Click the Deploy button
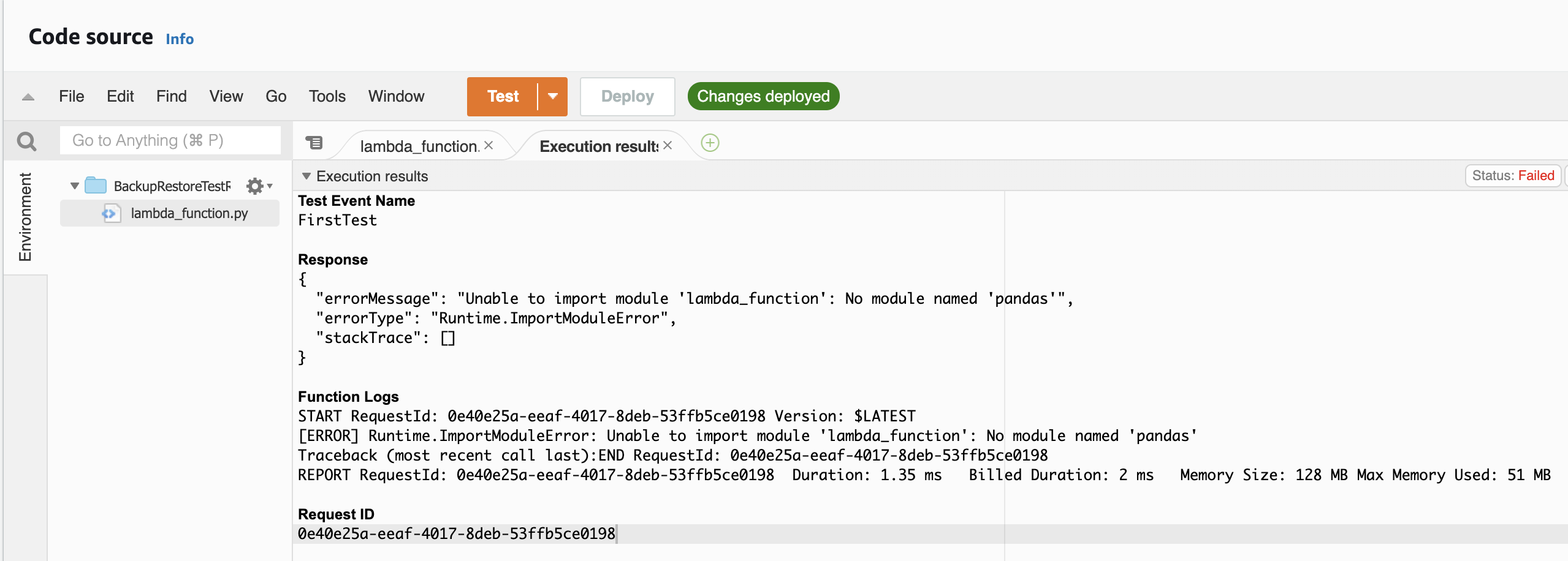This screenshot has width=1568, height=561. click(627, 97)
